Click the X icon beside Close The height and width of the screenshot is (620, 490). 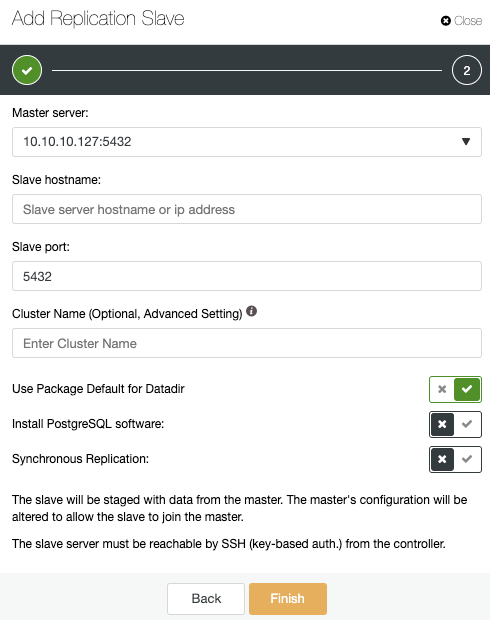click(x=446, y=21)
